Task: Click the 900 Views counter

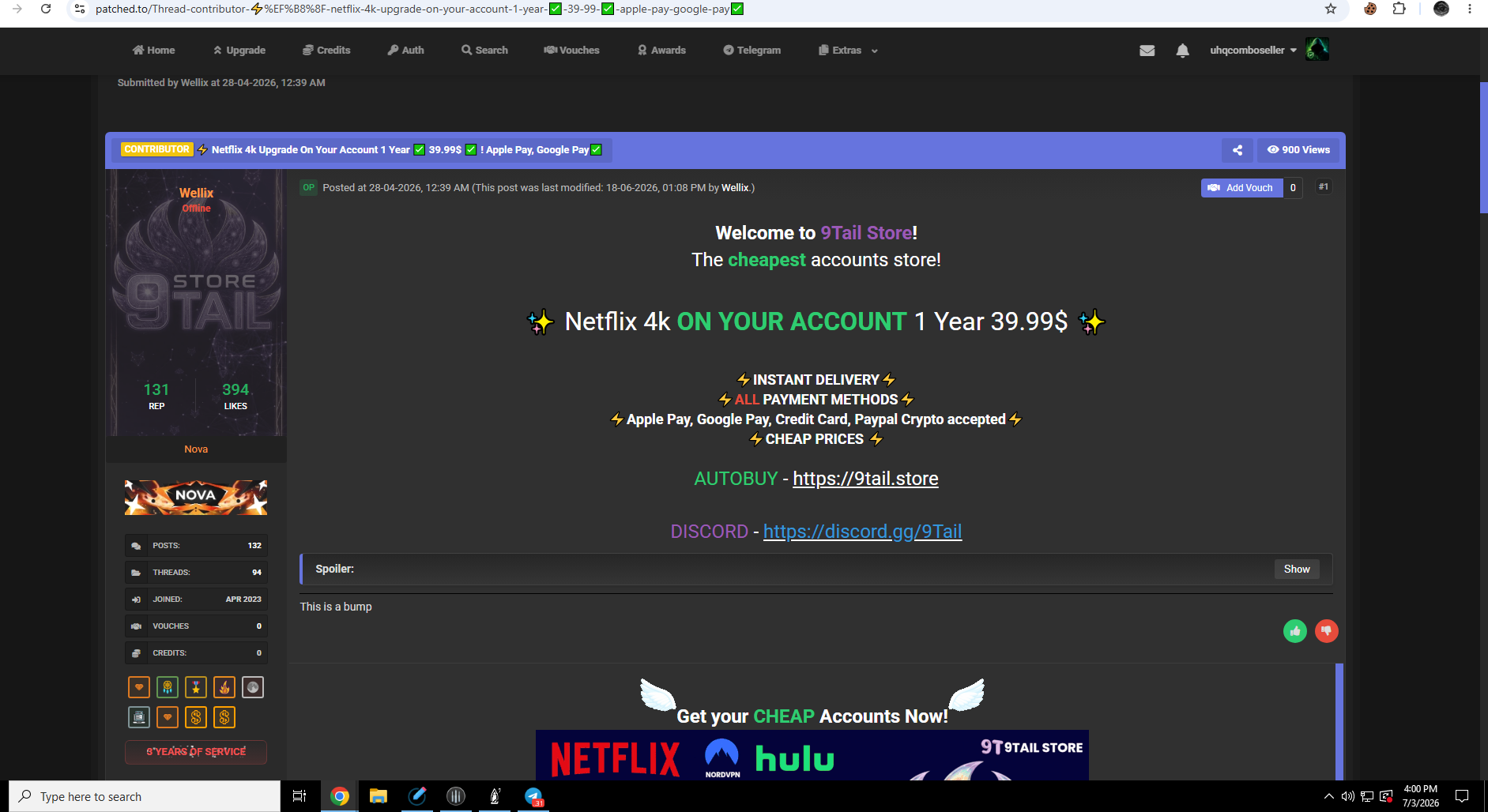Action: tap(1299, 150)
